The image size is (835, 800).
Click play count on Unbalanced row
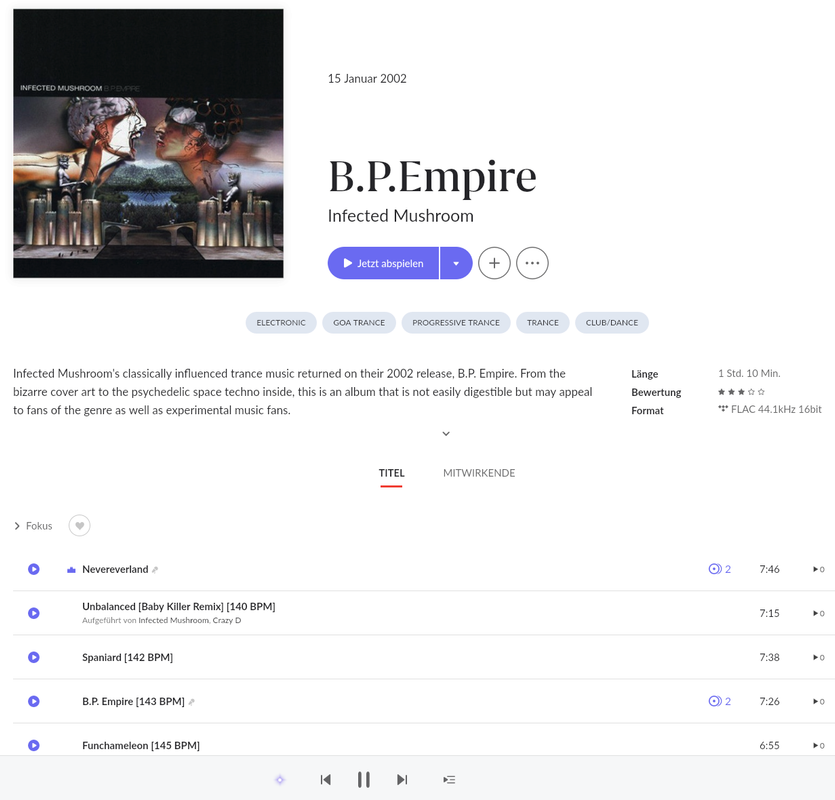[818, 614]
